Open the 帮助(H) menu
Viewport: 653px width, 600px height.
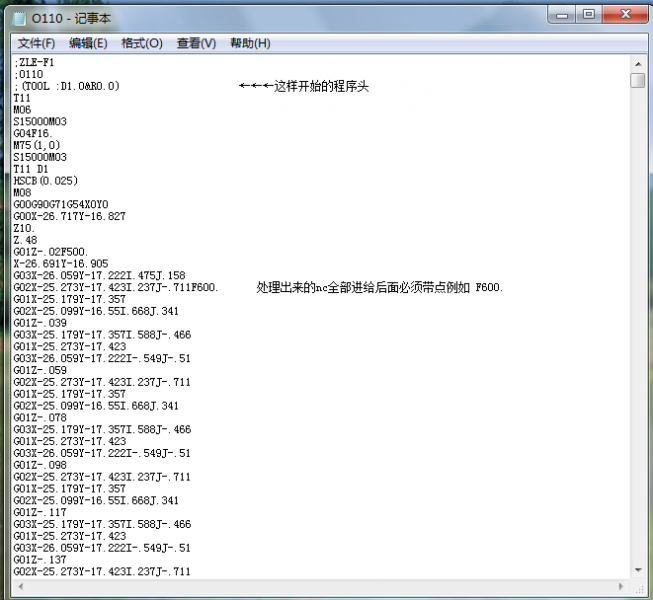point(250,43)
